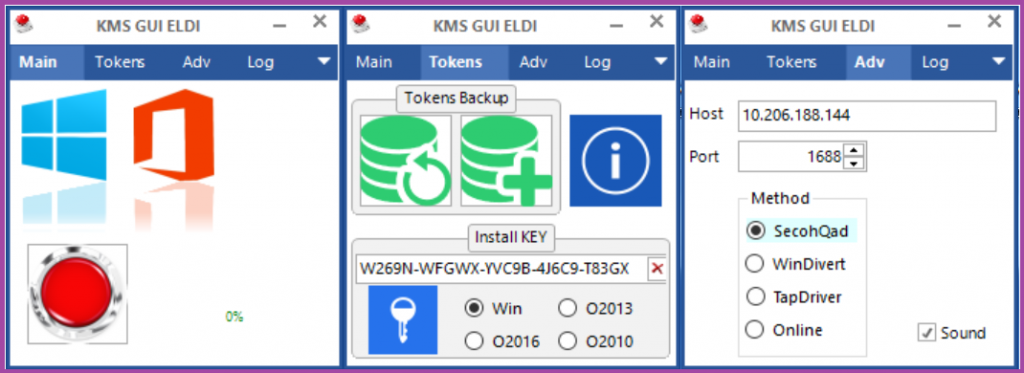Switch to Adv tab in left window

click(197, 62)
